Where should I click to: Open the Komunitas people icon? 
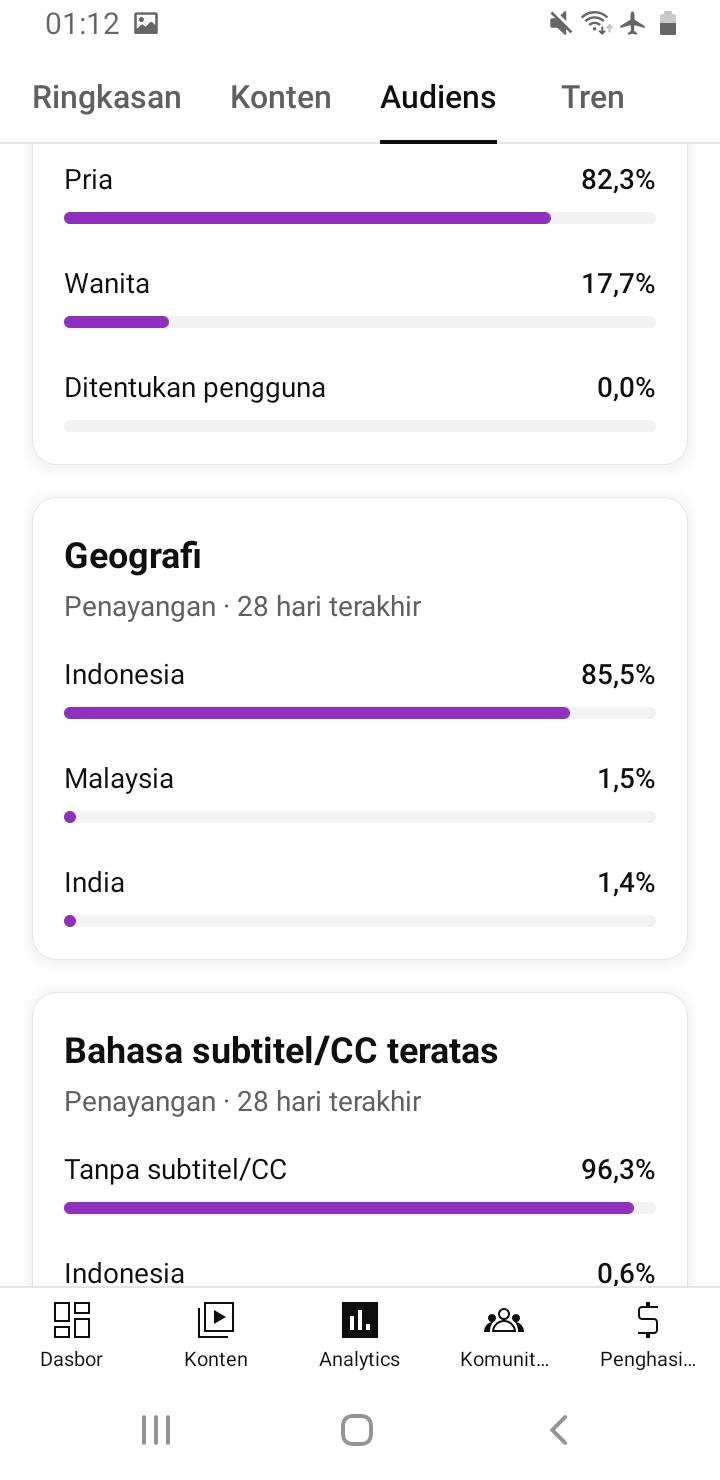point(504,1321)
